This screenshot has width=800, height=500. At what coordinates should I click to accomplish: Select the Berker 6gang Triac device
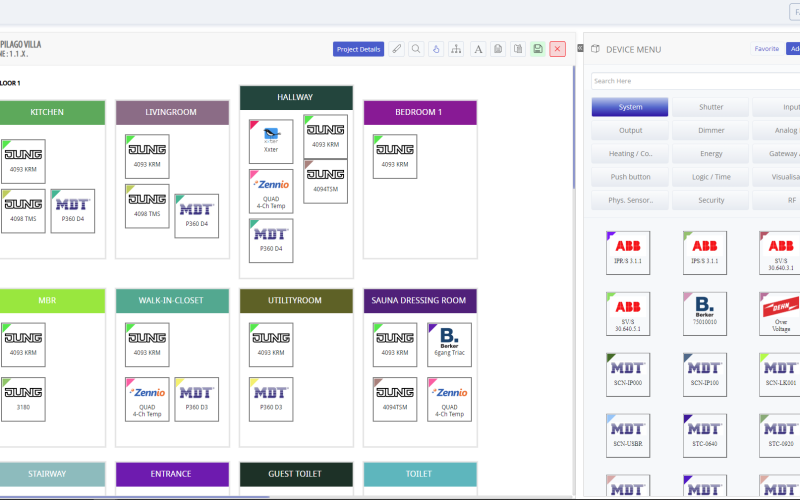pyautogui.click(x=449, y=345)
